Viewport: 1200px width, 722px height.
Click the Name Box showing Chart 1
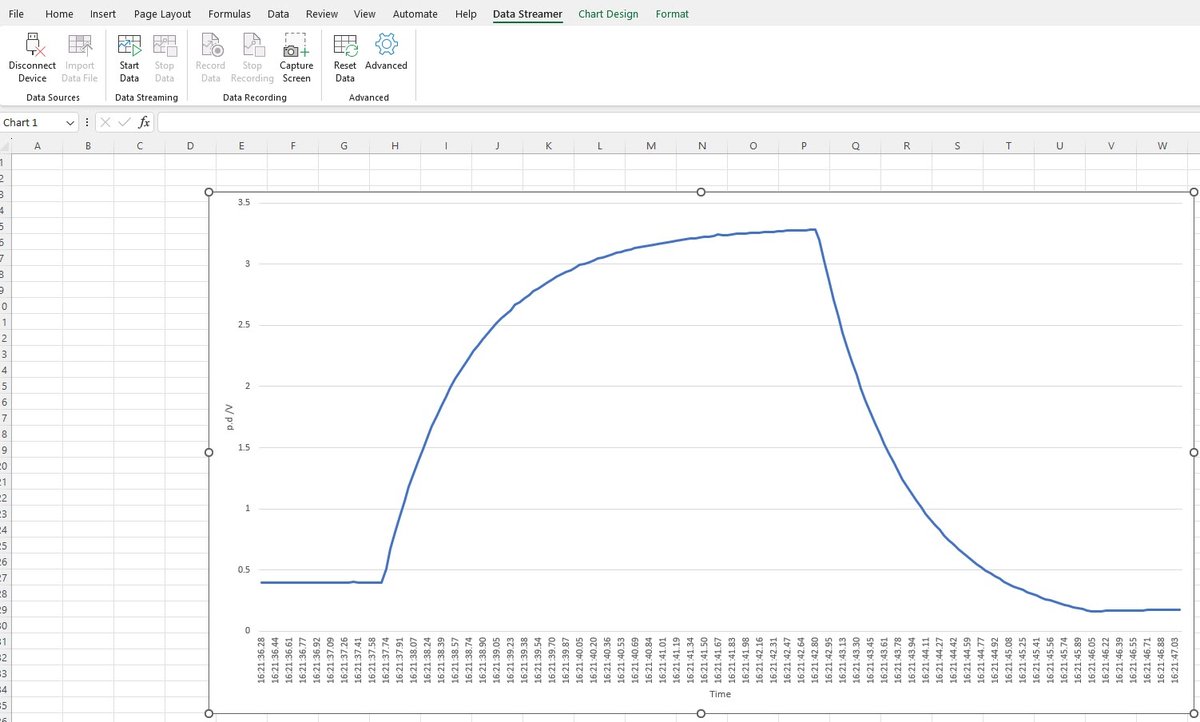tap(31, 122)
